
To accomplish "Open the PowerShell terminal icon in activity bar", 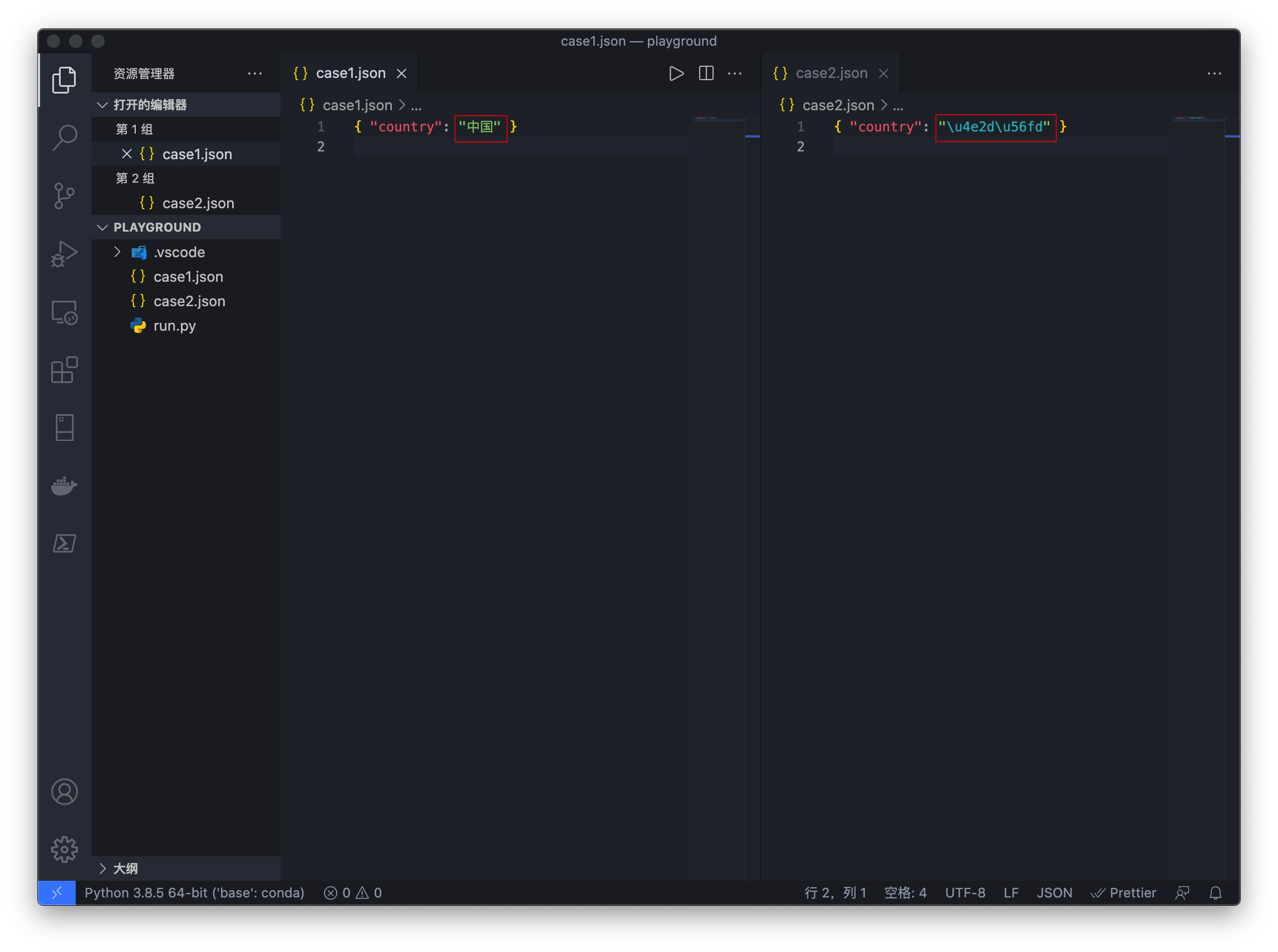I will (x=64, y=543).
